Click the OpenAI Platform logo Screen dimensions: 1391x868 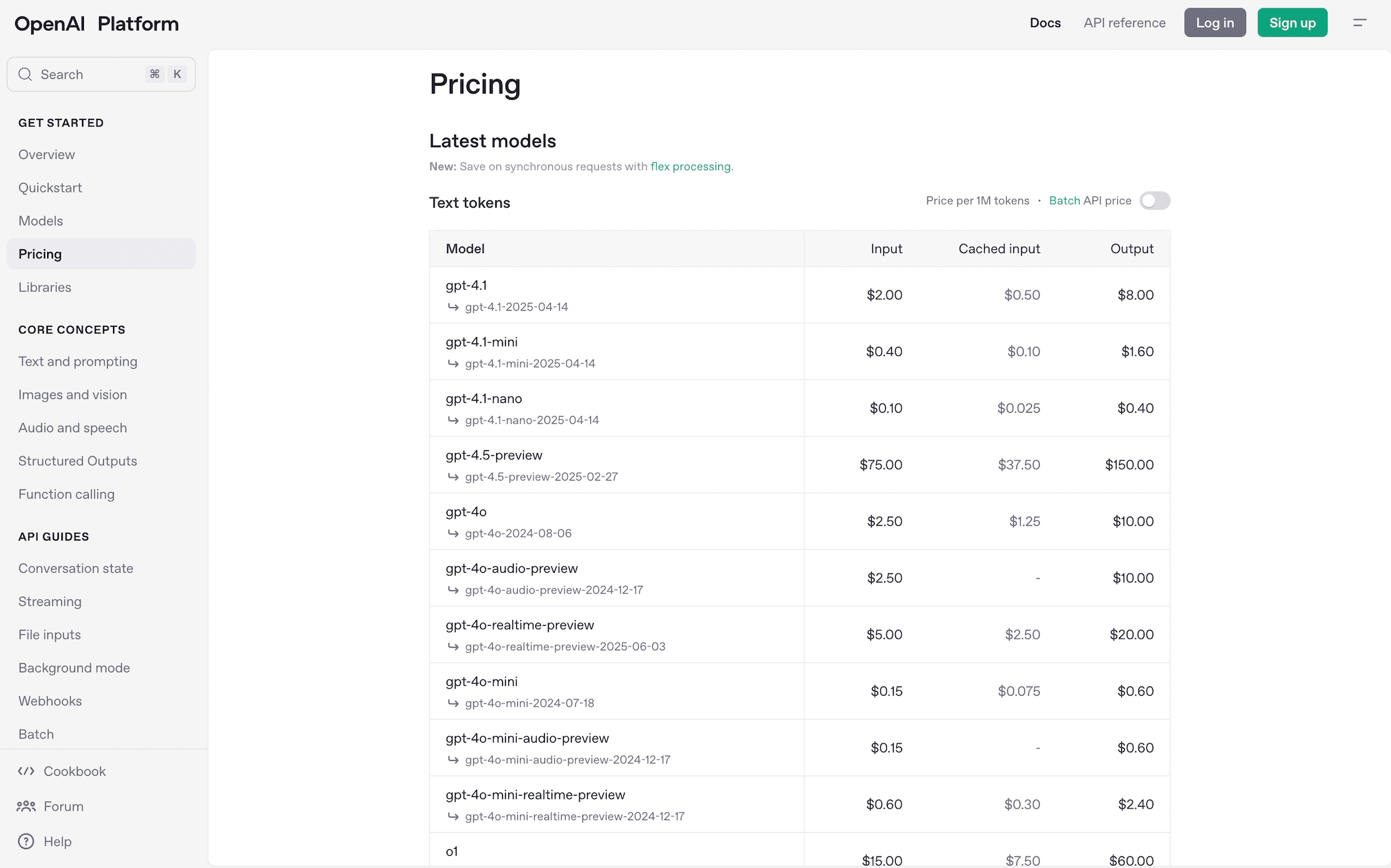96,24
